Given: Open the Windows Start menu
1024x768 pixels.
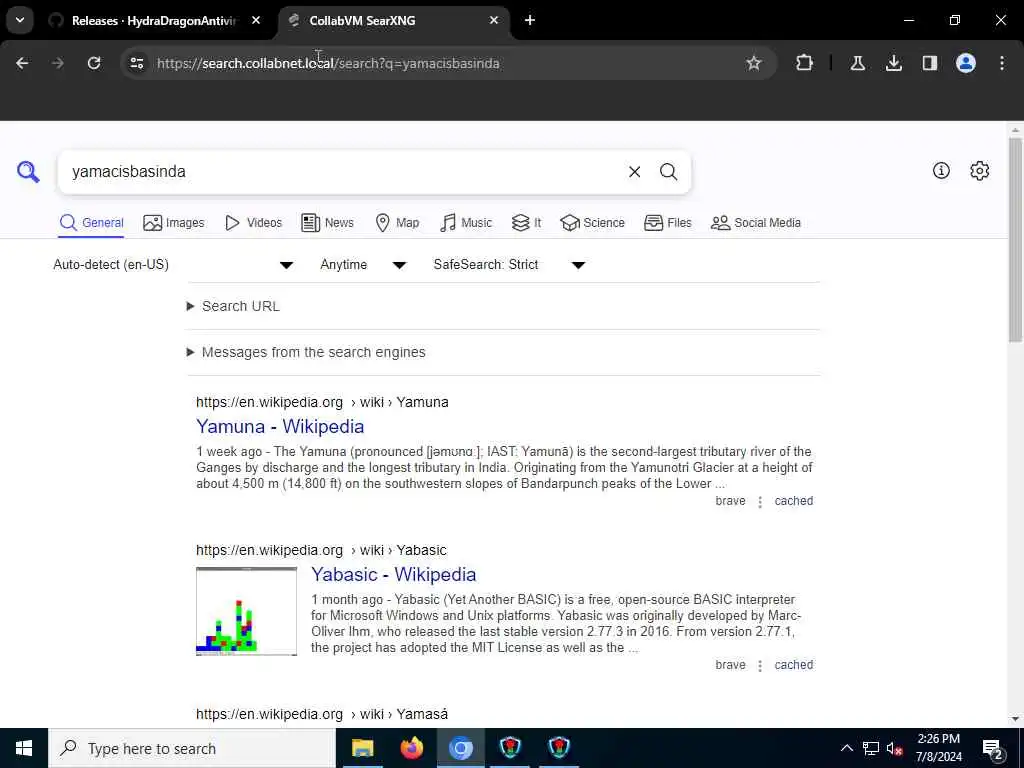Looking at the screenshot, I should coord(24,748).
